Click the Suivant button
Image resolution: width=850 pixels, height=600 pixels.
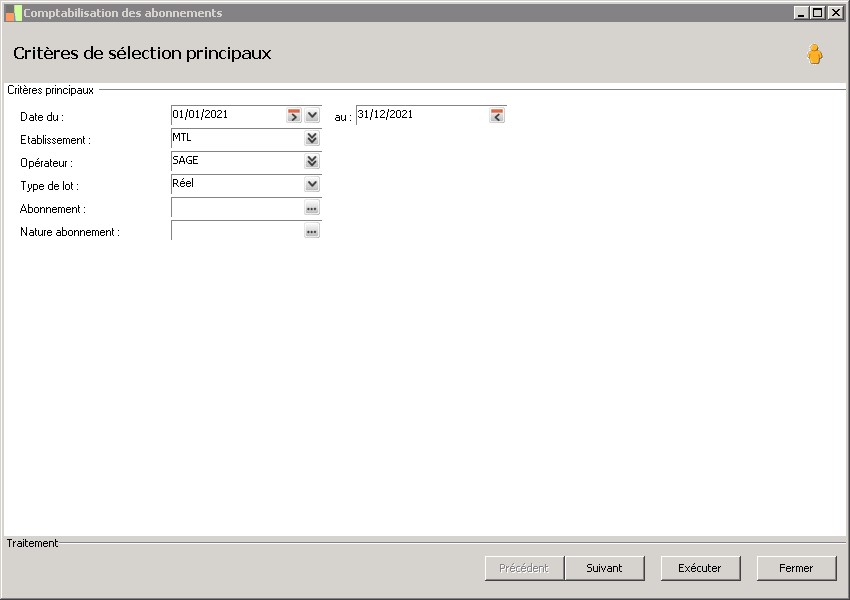pos(604,568)
